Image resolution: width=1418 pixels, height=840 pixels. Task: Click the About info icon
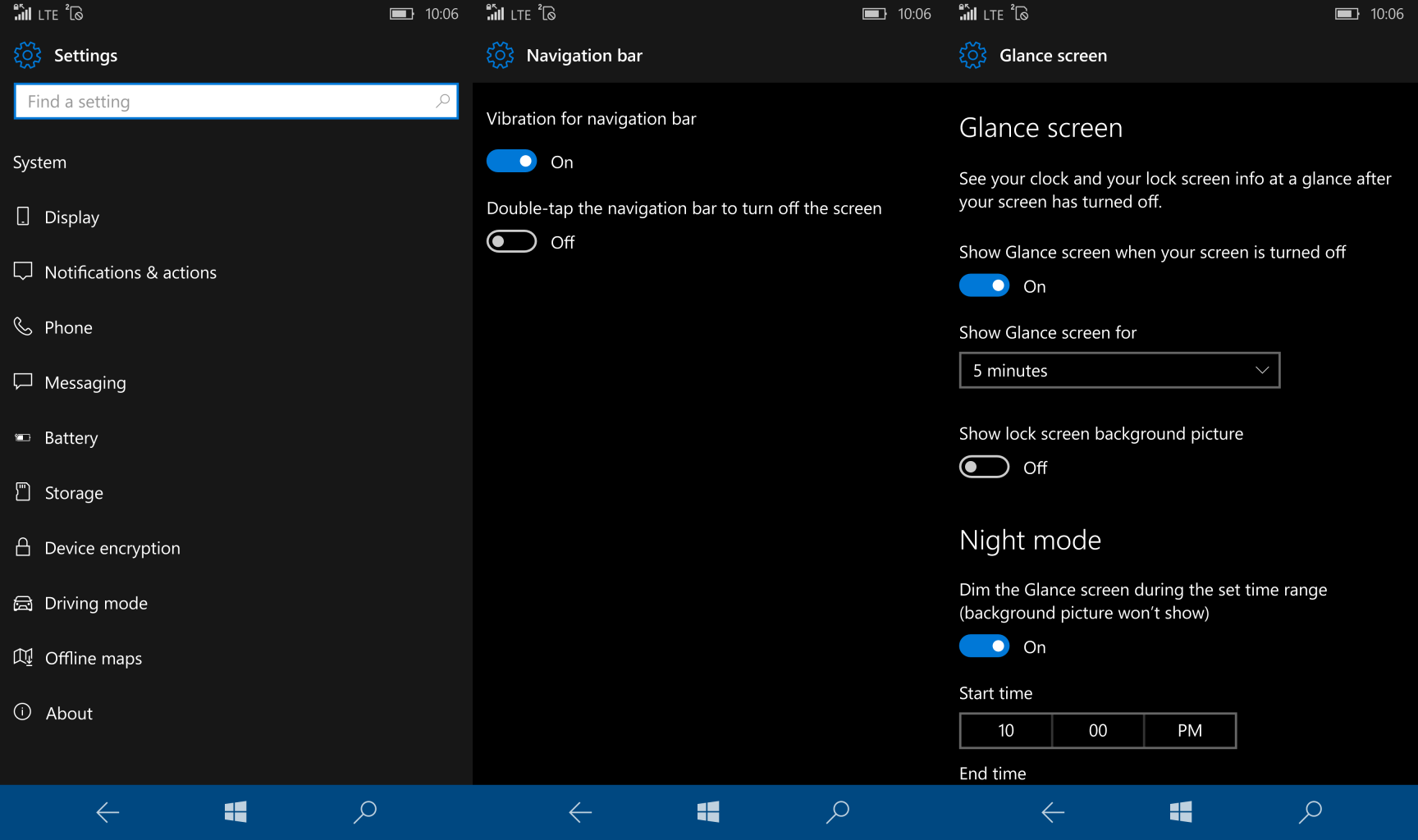click(23, 712)
